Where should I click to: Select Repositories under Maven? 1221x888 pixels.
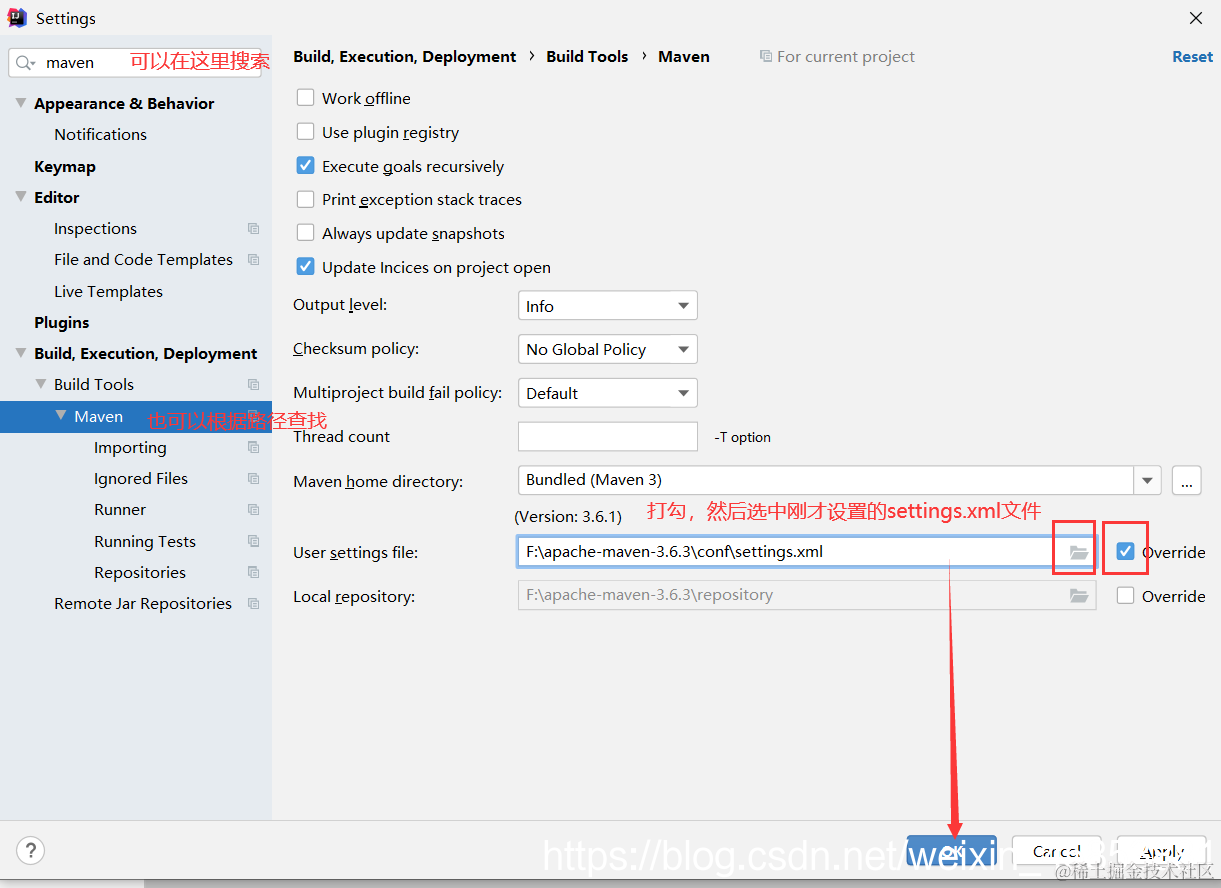click(x=140, y=572)
